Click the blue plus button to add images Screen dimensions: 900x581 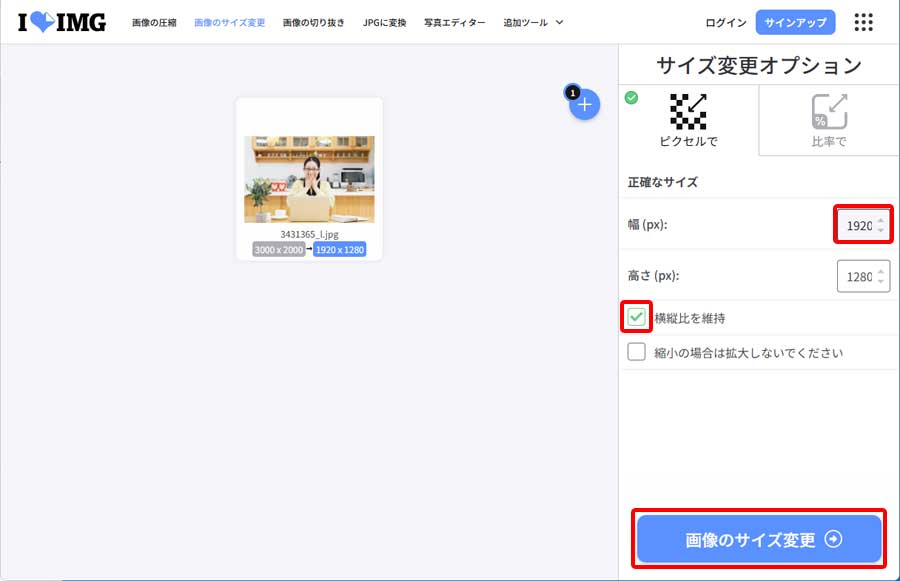584,104
